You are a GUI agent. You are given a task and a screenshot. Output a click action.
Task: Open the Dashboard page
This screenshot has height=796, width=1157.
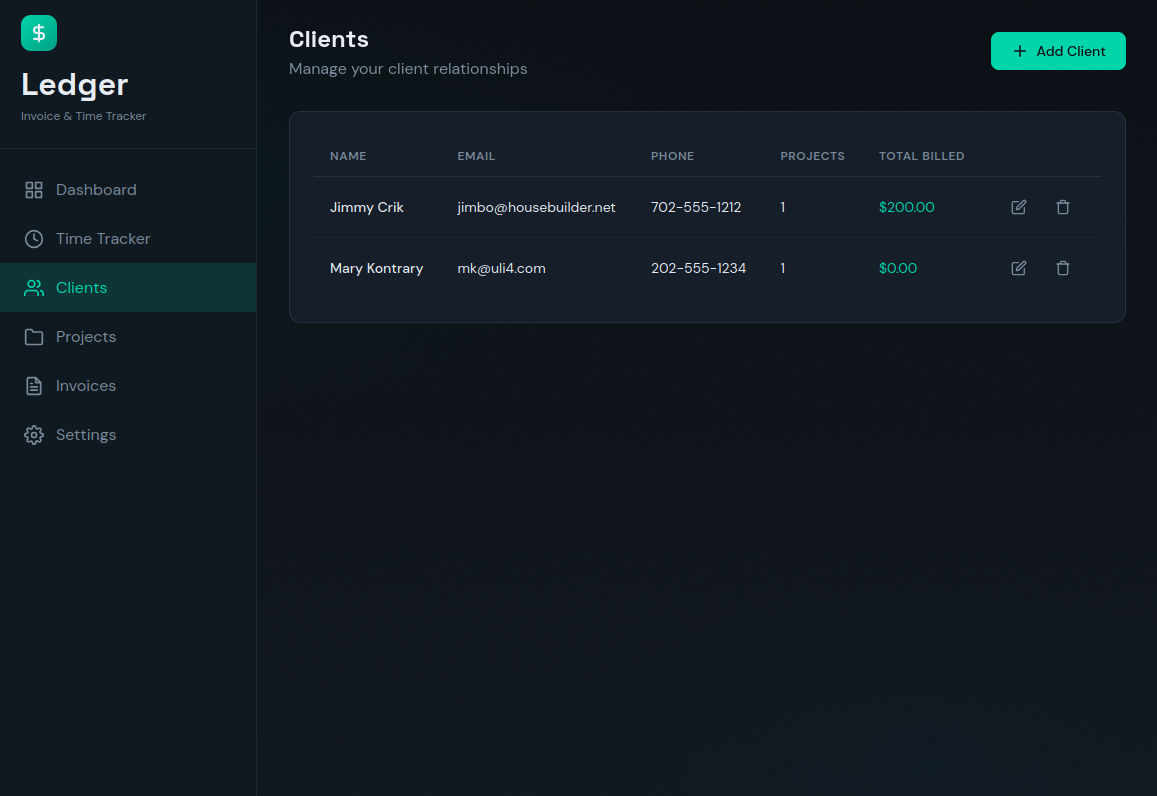click(x=128, y=190)
